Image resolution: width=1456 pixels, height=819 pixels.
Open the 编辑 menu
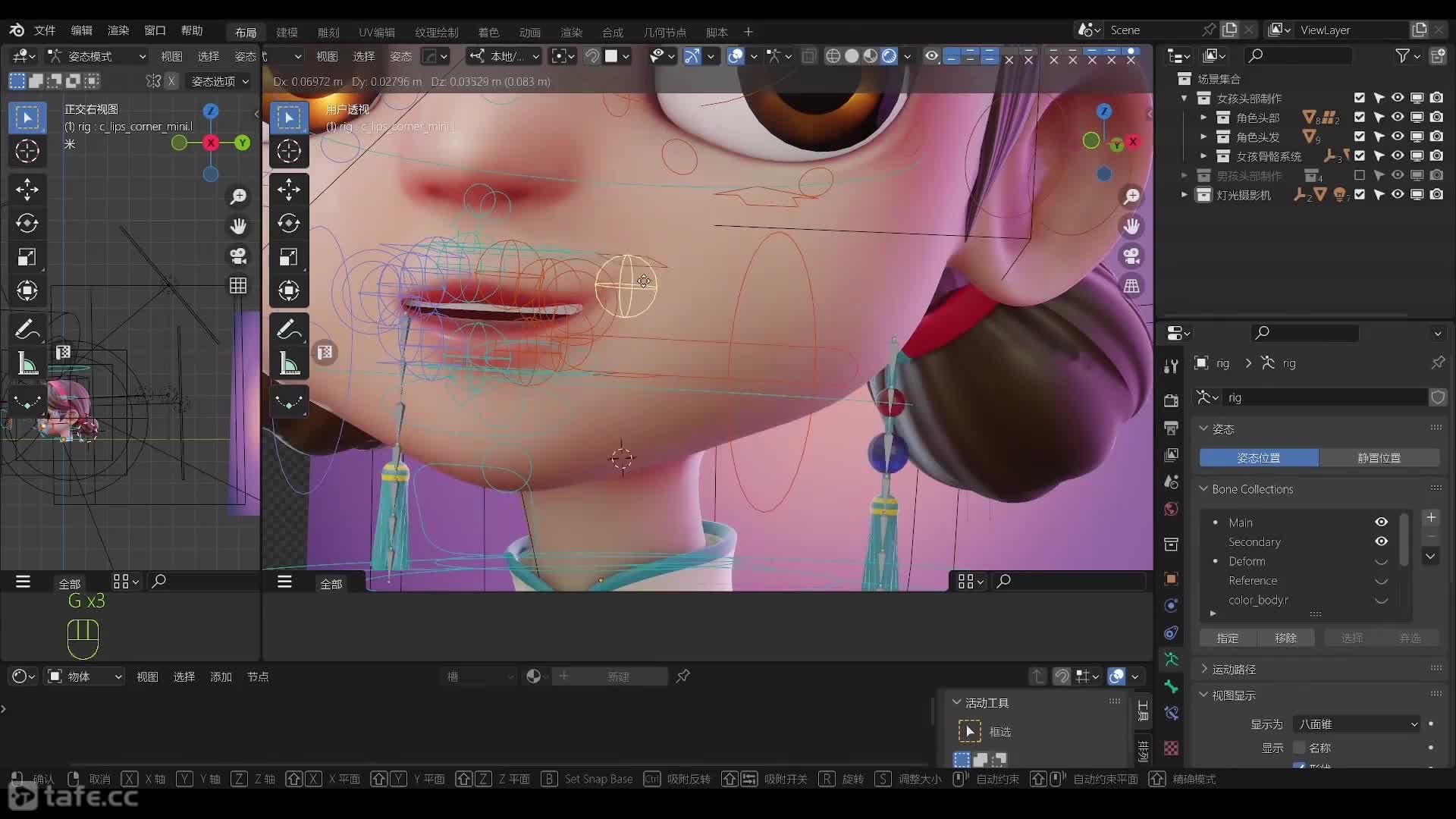pos(81,30)
